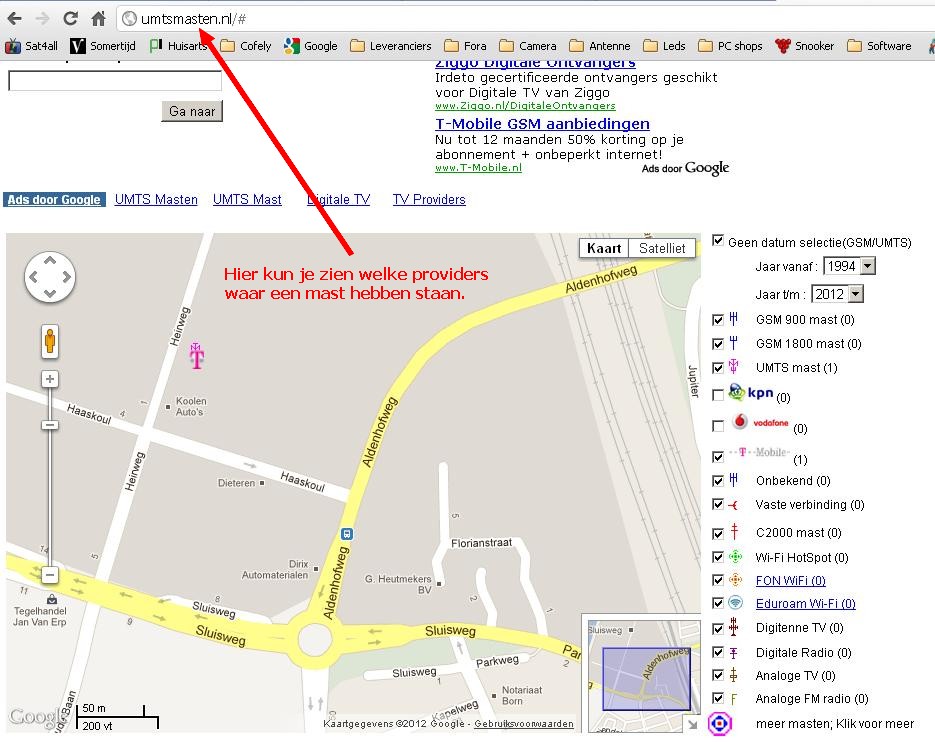Enable the KPN provider checkbox
The image size is (935, 742).
tap(718, 395)
